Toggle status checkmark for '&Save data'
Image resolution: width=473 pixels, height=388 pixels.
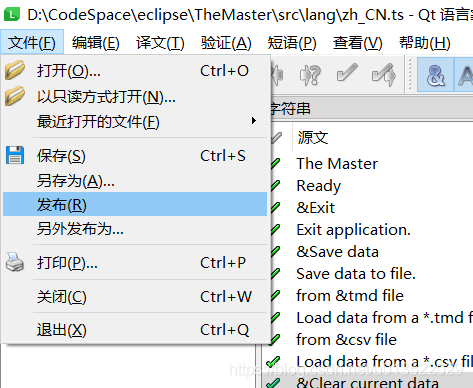[275, 252]
